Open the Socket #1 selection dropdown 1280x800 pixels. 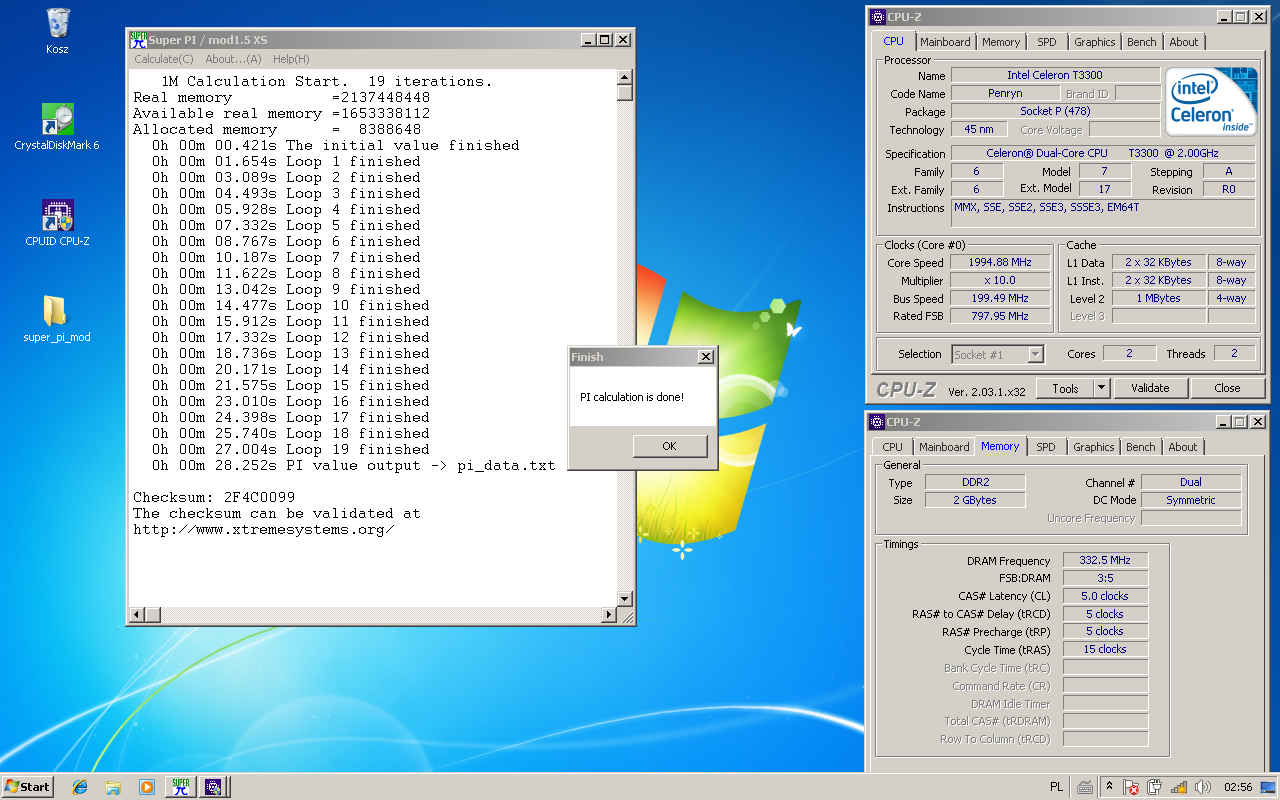click(x=997, y=354)
